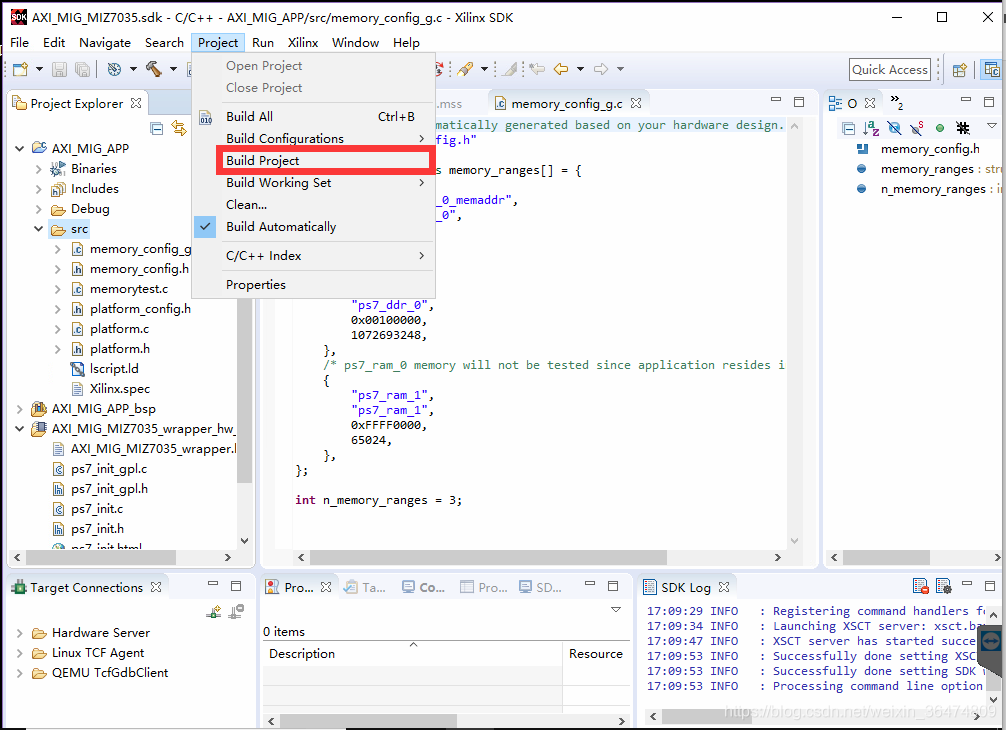
Task: Collapse the src folder in Project Explorer
Action: pyautogui.click(x=39, y=229)
